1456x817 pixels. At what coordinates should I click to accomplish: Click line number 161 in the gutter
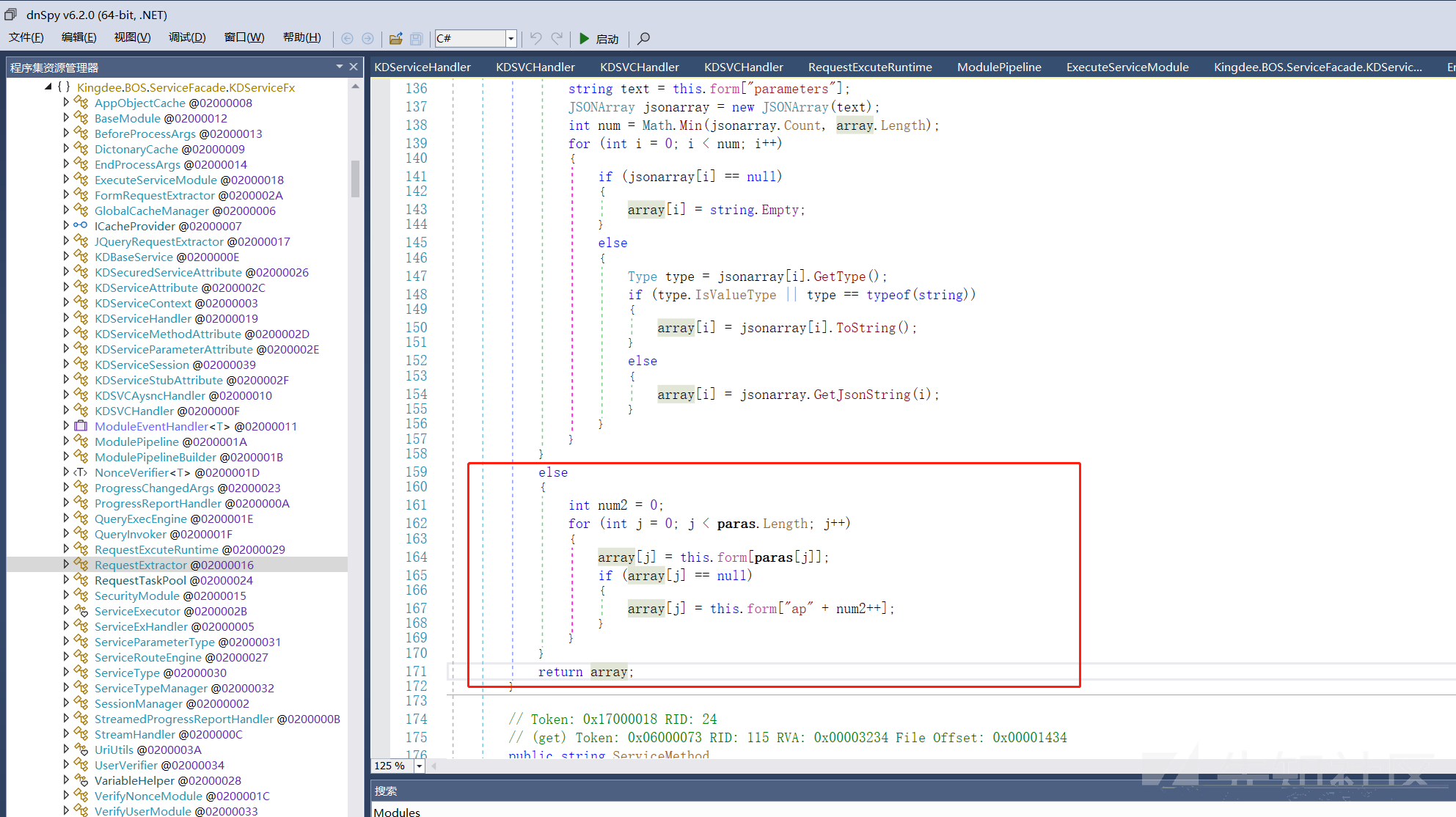coord(416,505)
